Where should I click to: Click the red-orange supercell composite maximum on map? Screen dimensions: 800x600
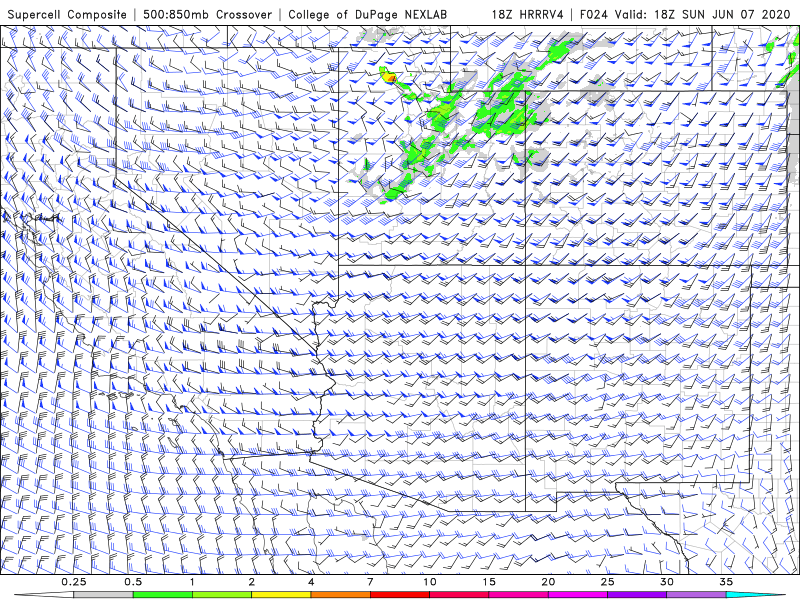(x=391, y=78)
